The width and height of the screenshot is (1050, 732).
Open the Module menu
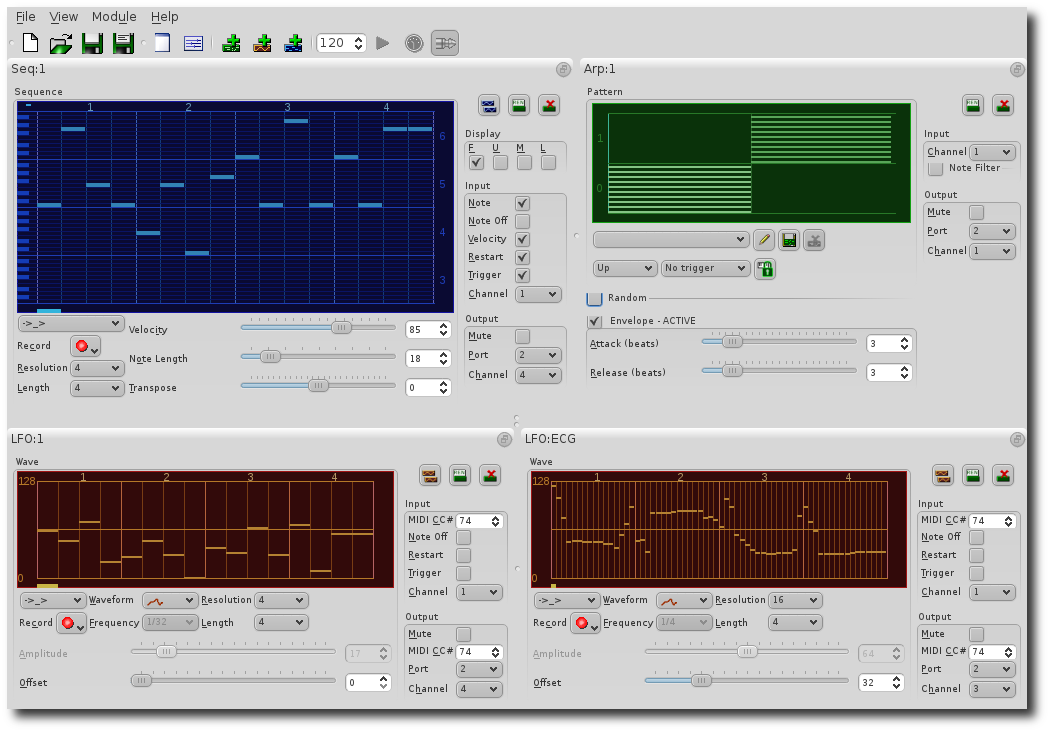114,16
